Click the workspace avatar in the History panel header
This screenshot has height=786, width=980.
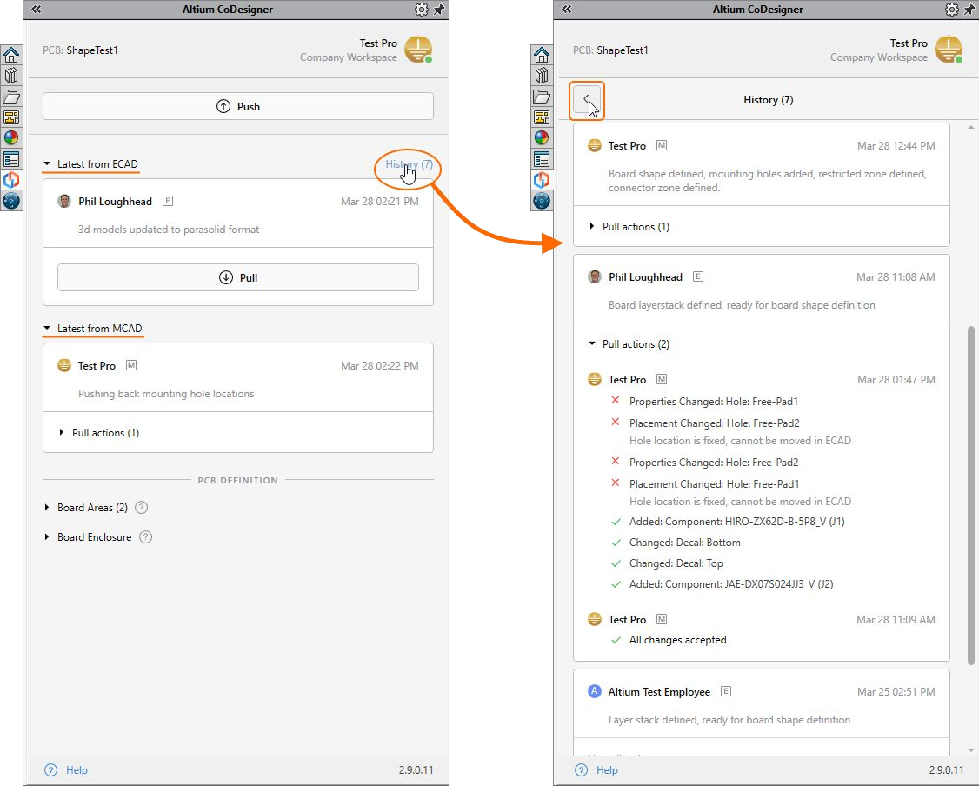949,50
